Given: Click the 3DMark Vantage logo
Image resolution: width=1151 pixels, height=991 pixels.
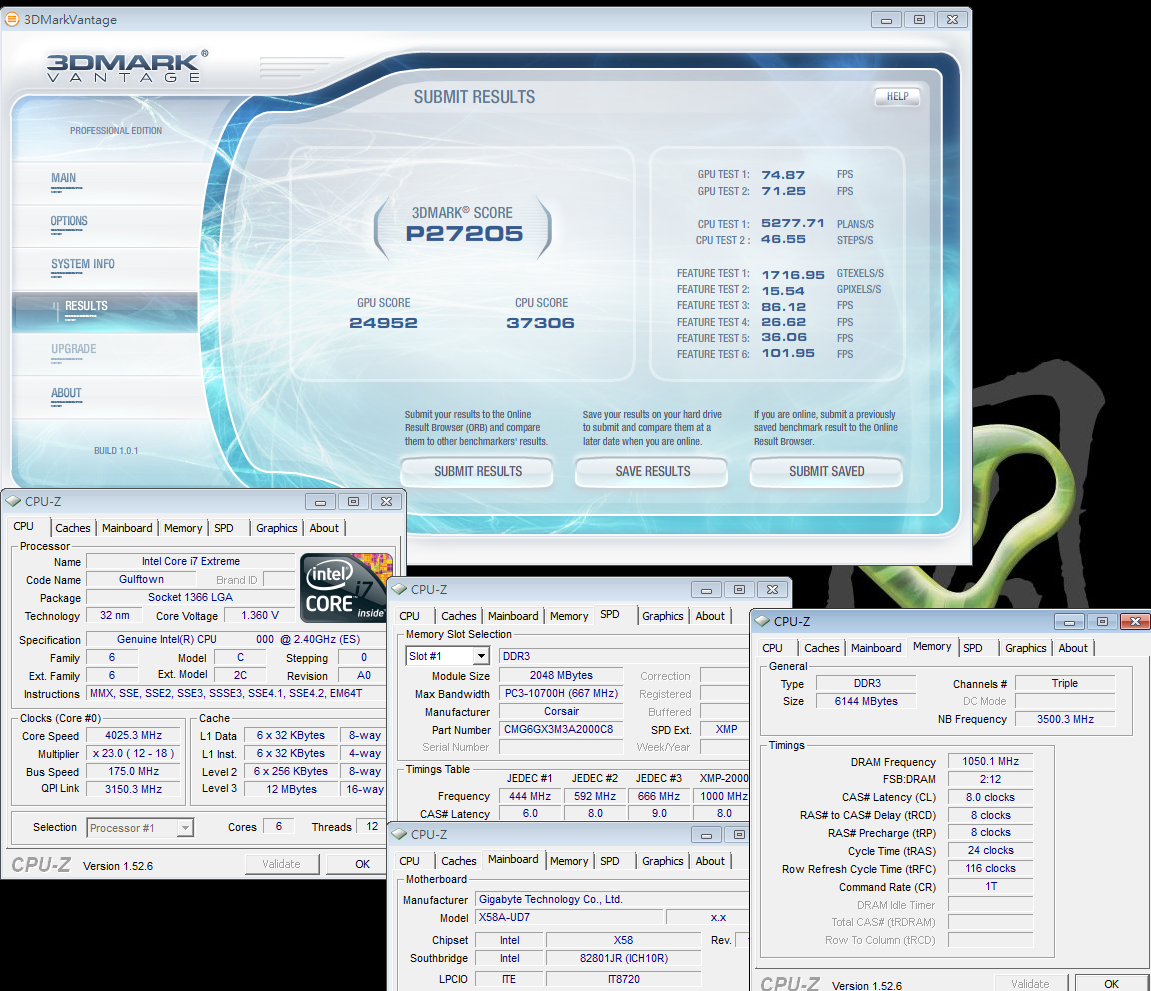Looking at the screenshot, I should [127, 66].
